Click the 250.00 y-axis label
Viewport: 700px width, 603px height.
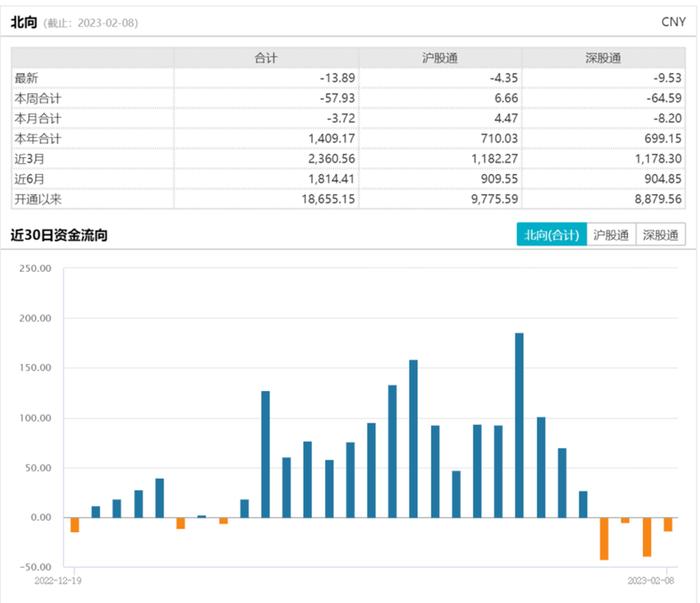pos(35,268)
